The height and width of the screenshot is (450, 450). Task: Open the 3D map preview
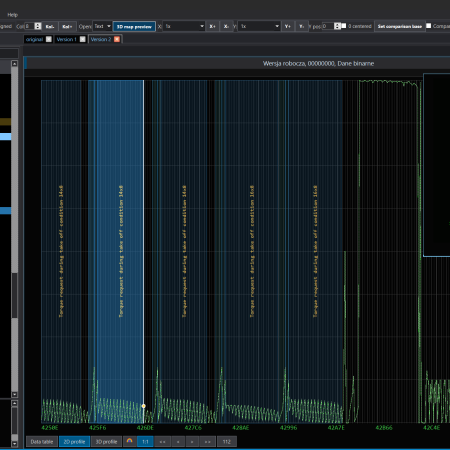tap(134, 27)
